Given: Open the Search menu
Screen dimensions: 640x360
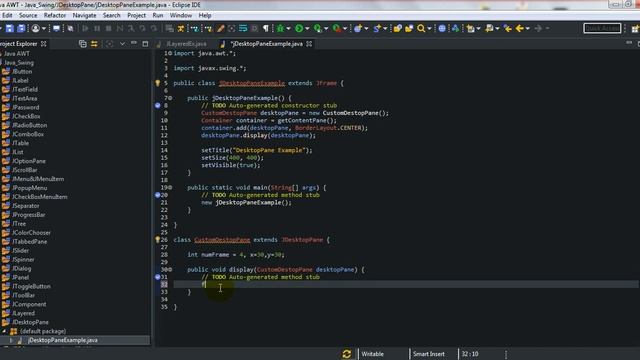Looking at the screenshot, I should [111, 16].
